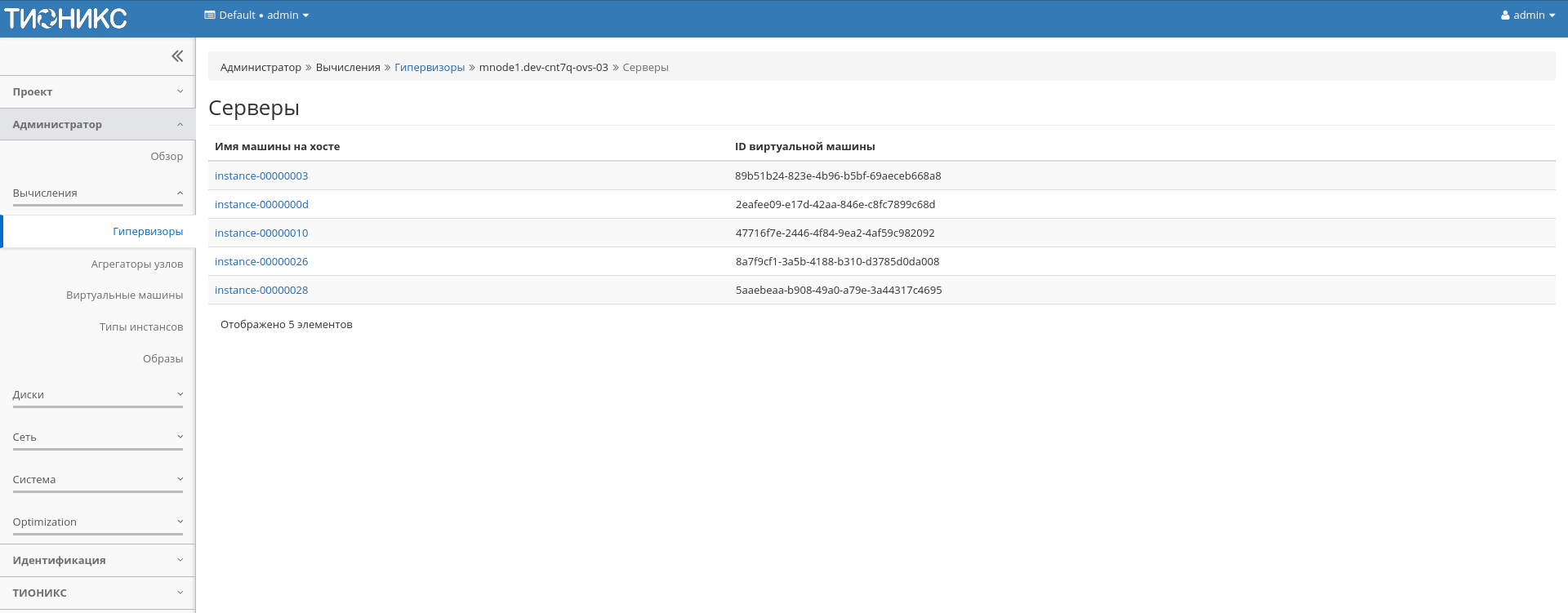The height and width of the screenshot is (613, 1568).
Task: Open the Образы page
Action: coord(163,359)
